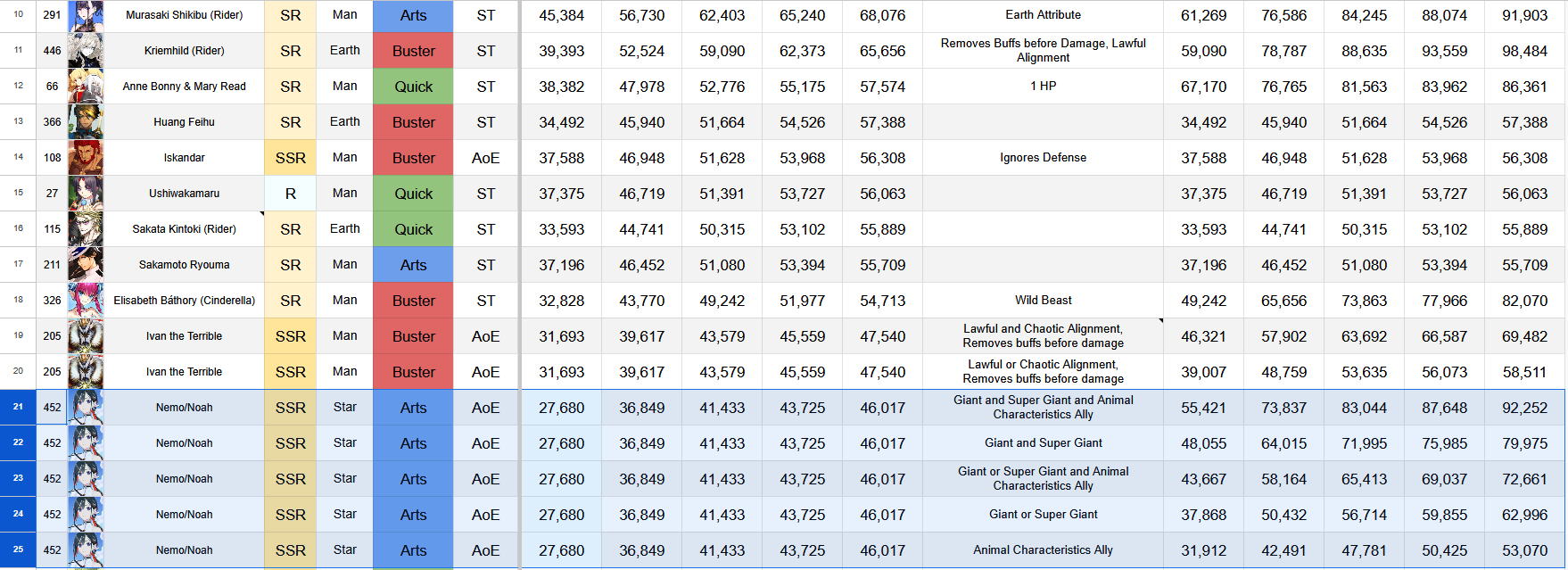Select the value 53,070 for Nemo/Noah
Screen dimensions: 1568x570
(x=1525, y=550)
